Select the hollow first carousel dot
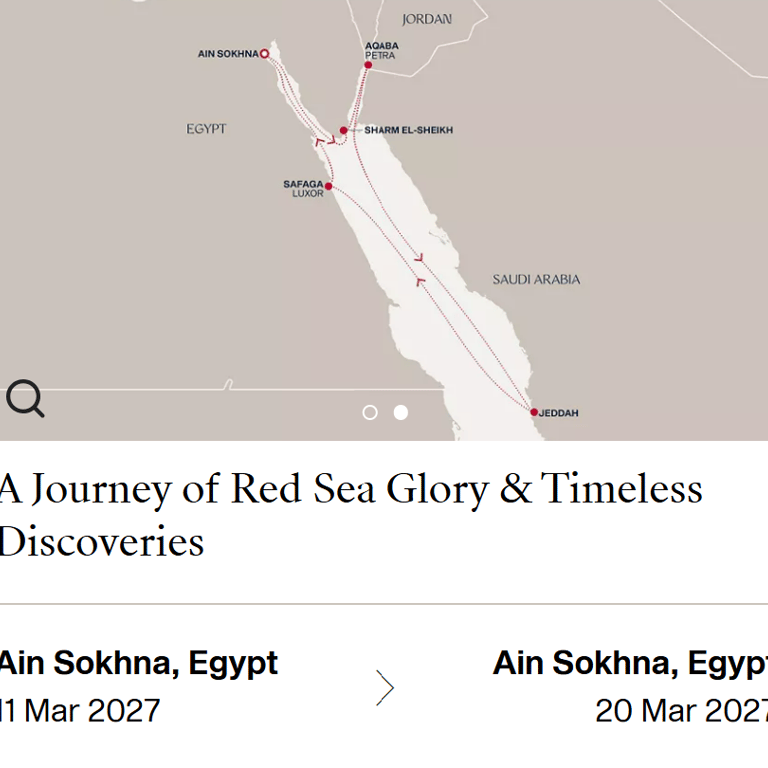 coord(370,412)
